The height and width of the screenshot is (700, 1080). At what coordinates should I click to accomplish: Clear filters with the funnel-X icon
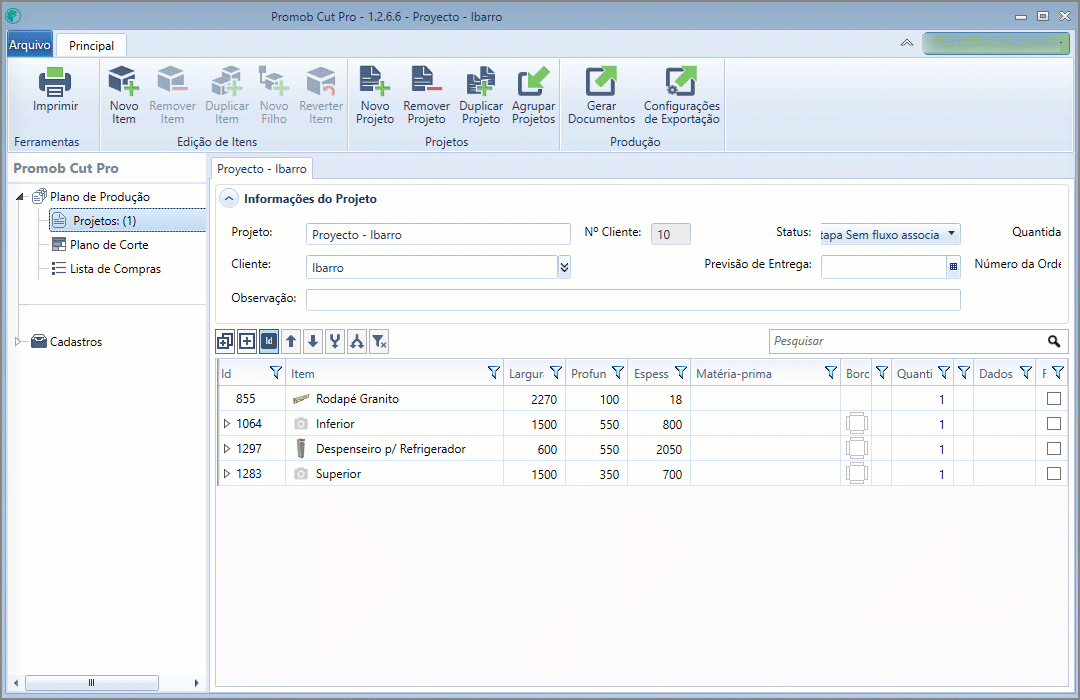(x=379, y=341)
